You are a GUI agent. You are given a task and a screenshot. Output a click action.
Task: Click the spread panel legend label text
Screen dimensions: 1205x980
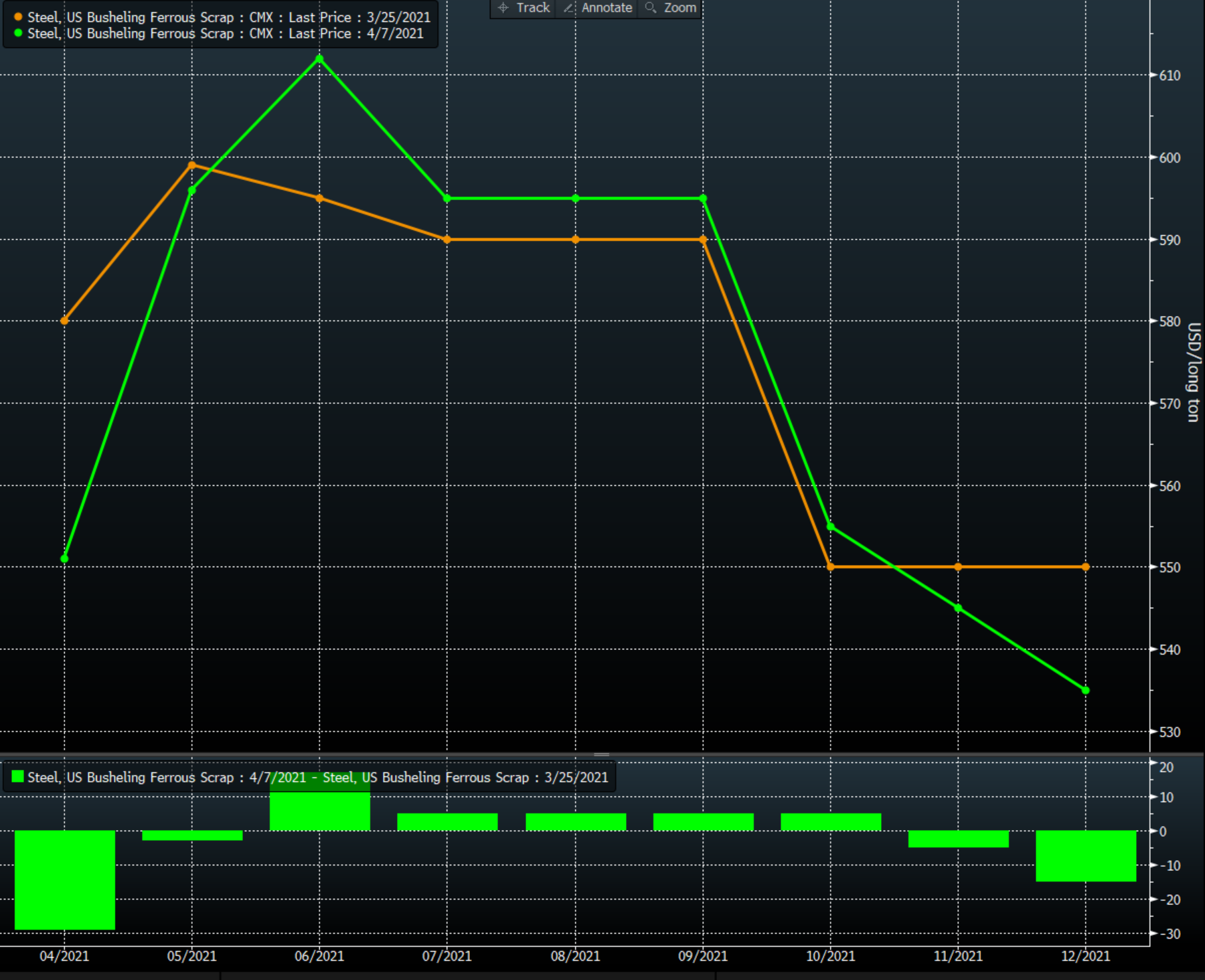(x=317, y=777)
